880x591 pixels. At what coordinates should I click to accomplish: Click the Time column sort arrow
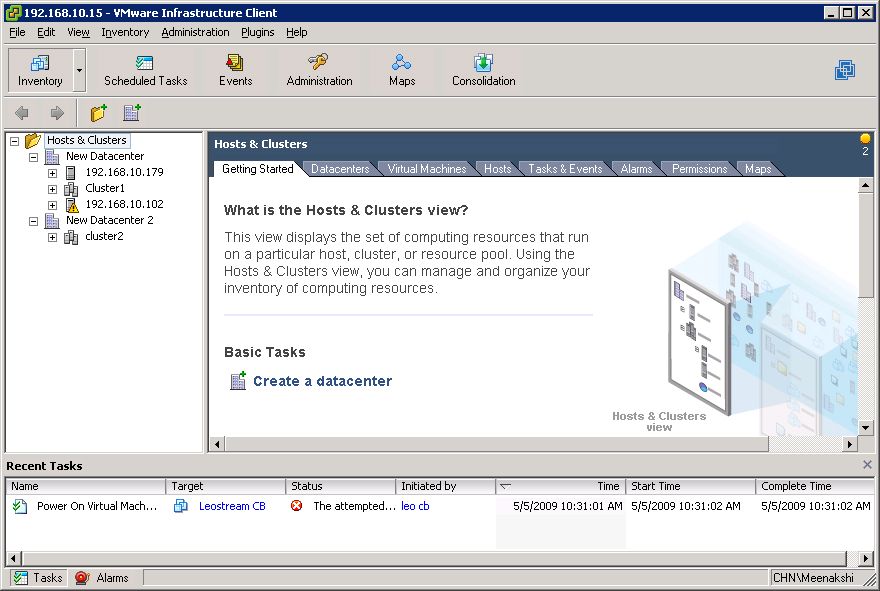(505, 486)
